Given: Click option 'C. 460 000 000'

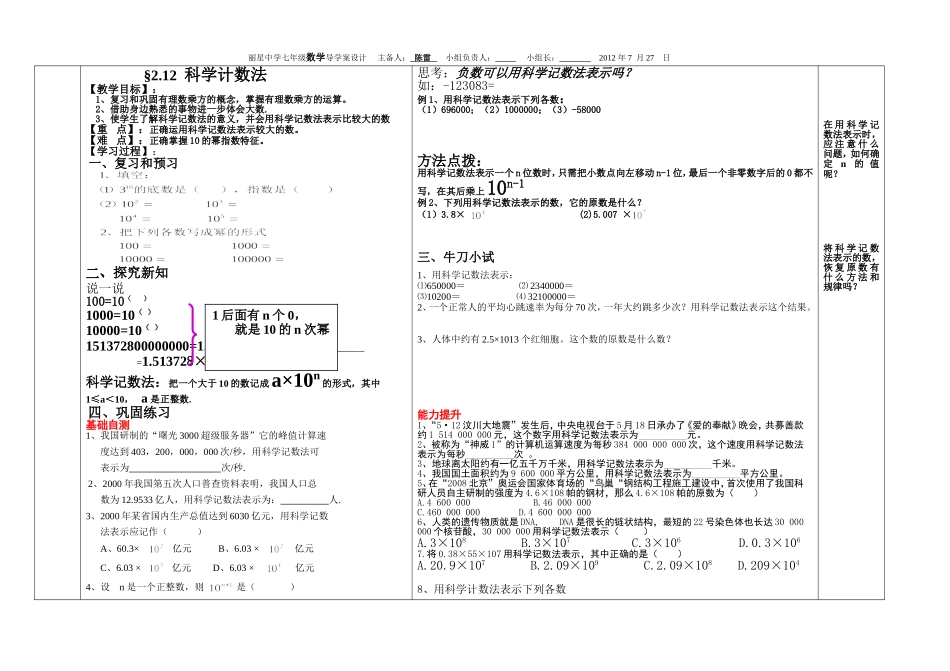Looking at the screenshot, I should (x=448, y=512).
